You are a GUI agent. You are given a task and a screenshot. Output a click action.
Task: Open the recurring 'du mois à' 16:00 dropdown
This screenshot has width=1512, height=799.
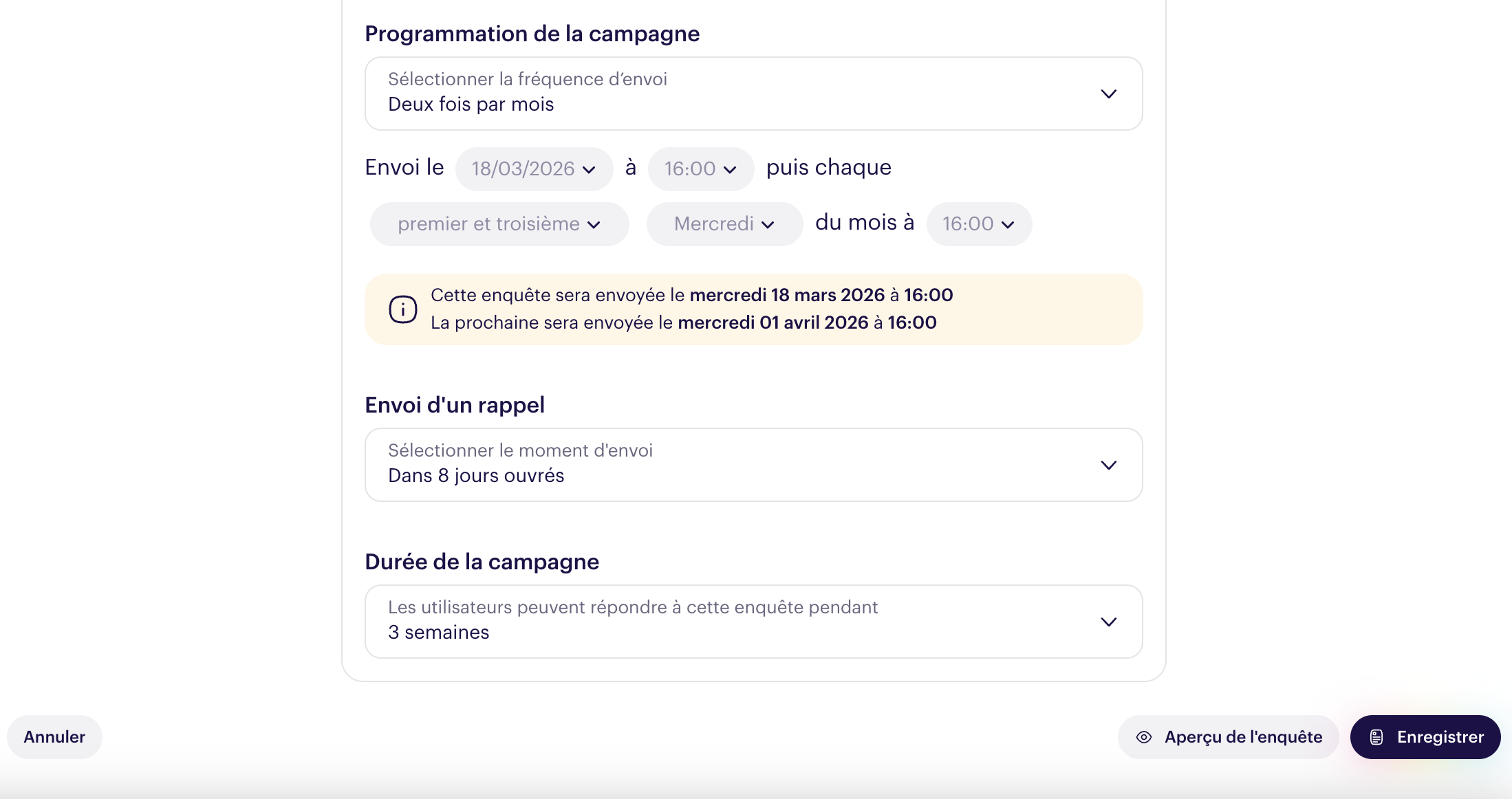978,224
